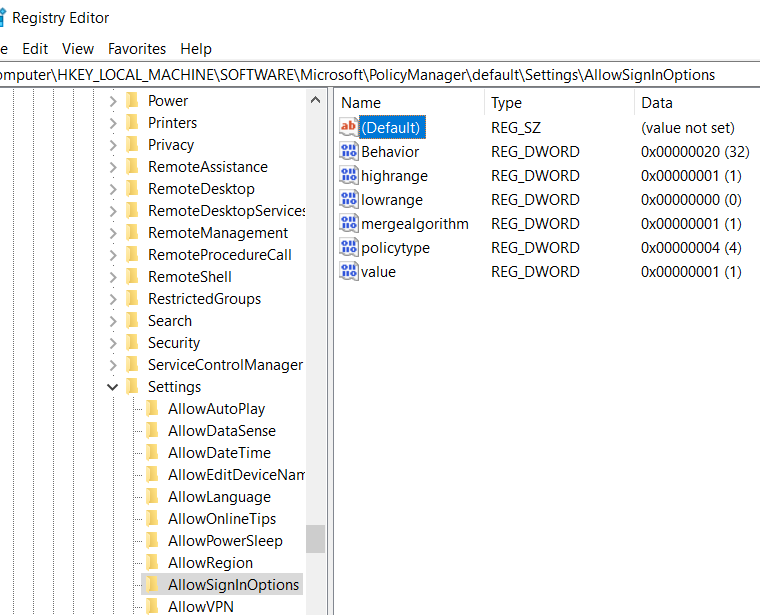760x615 pixels.
Task: Select the policytype value name
Action: 395,248
